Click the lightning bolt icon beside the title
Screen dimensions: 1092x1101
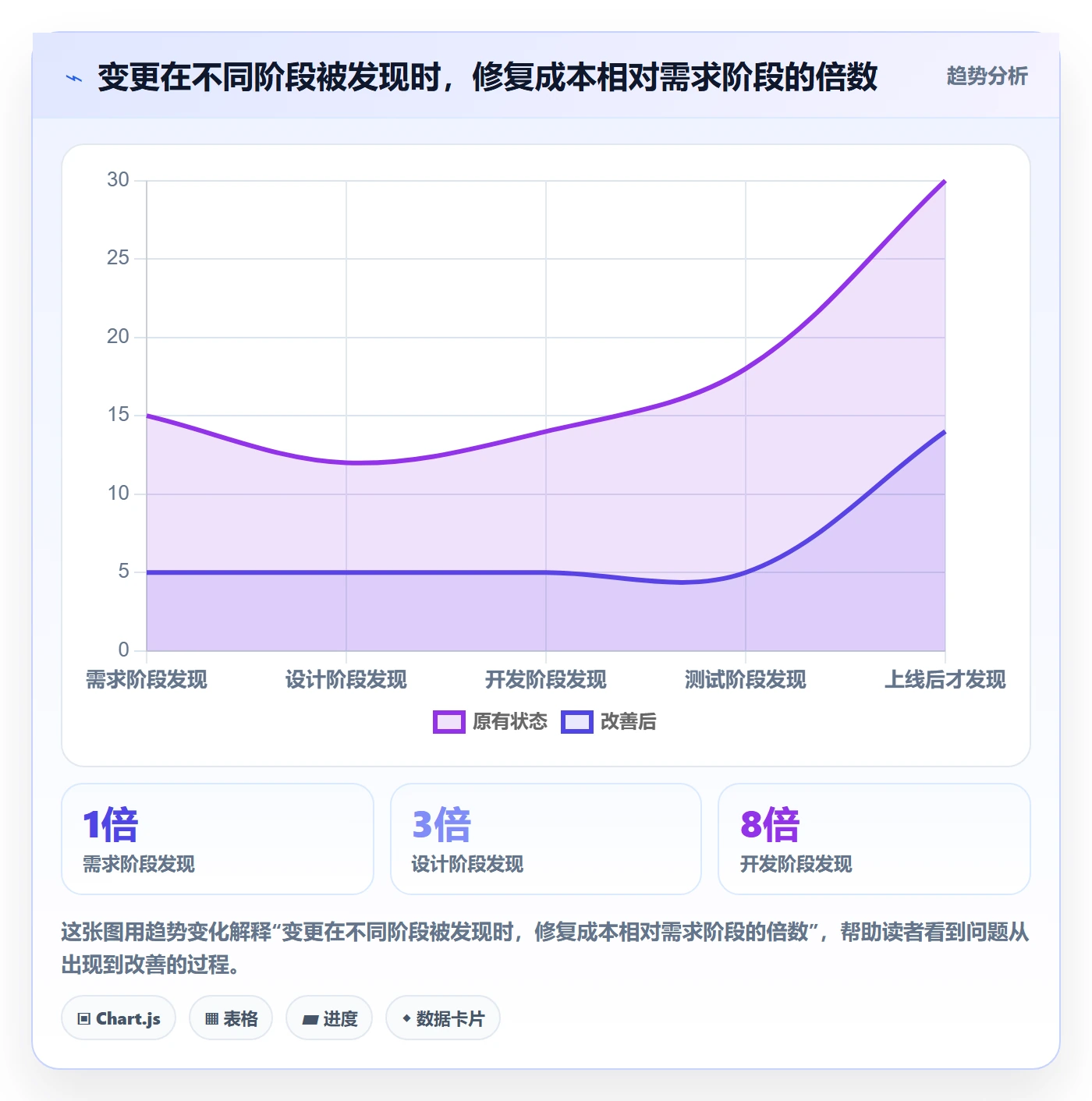(x=74, y=78)
